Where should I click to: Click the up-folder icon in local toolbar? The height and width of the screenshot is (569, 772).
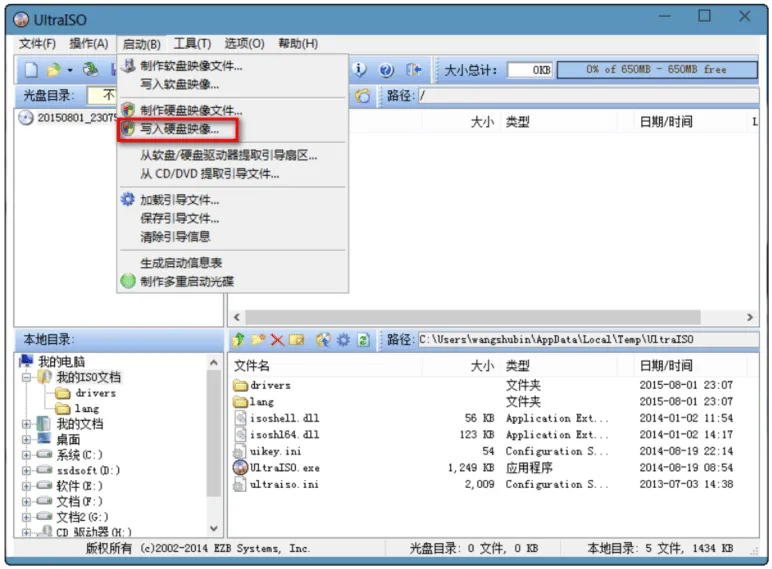238,339
